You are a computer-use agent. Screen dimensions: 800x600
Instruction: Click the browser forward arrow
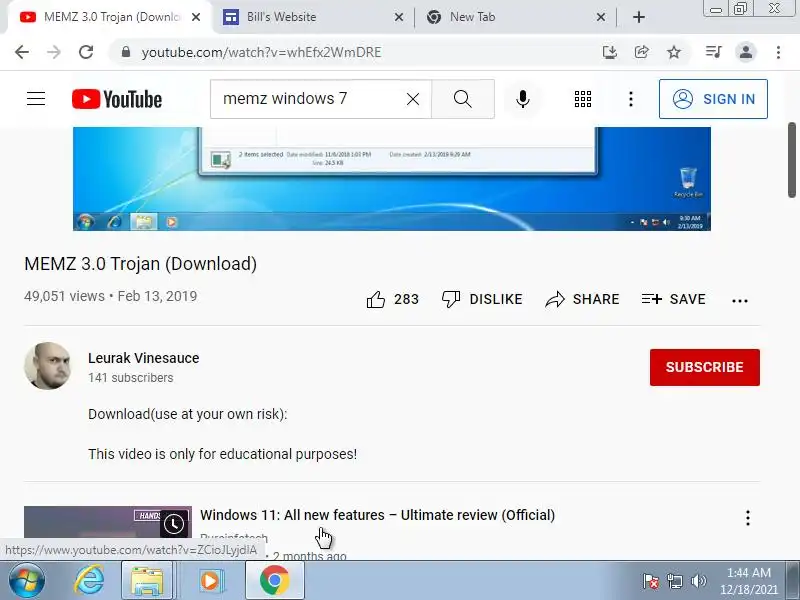point(54,52)
